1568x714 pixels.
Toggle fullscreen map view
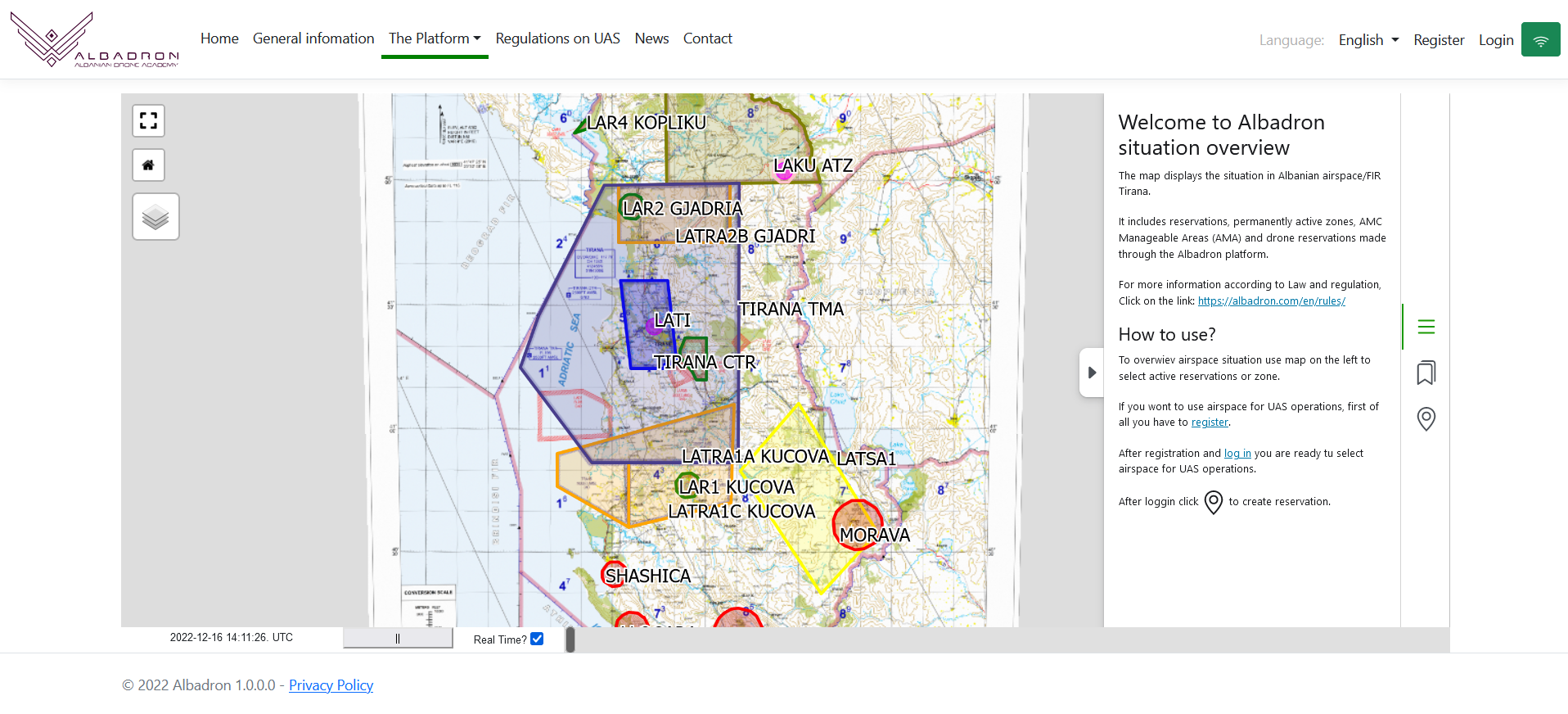point(148,121)
